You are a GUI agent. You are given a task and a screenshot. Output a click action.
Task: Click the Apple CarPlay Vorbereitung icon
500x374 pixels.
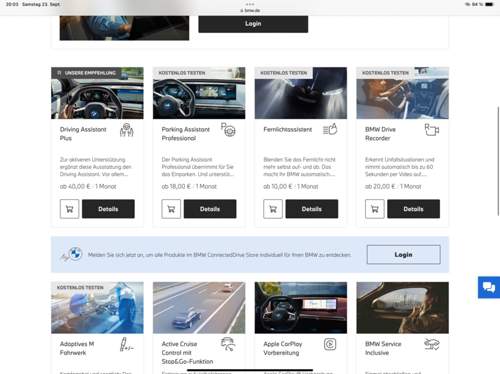pyautogui.click(x=330, y=344)
